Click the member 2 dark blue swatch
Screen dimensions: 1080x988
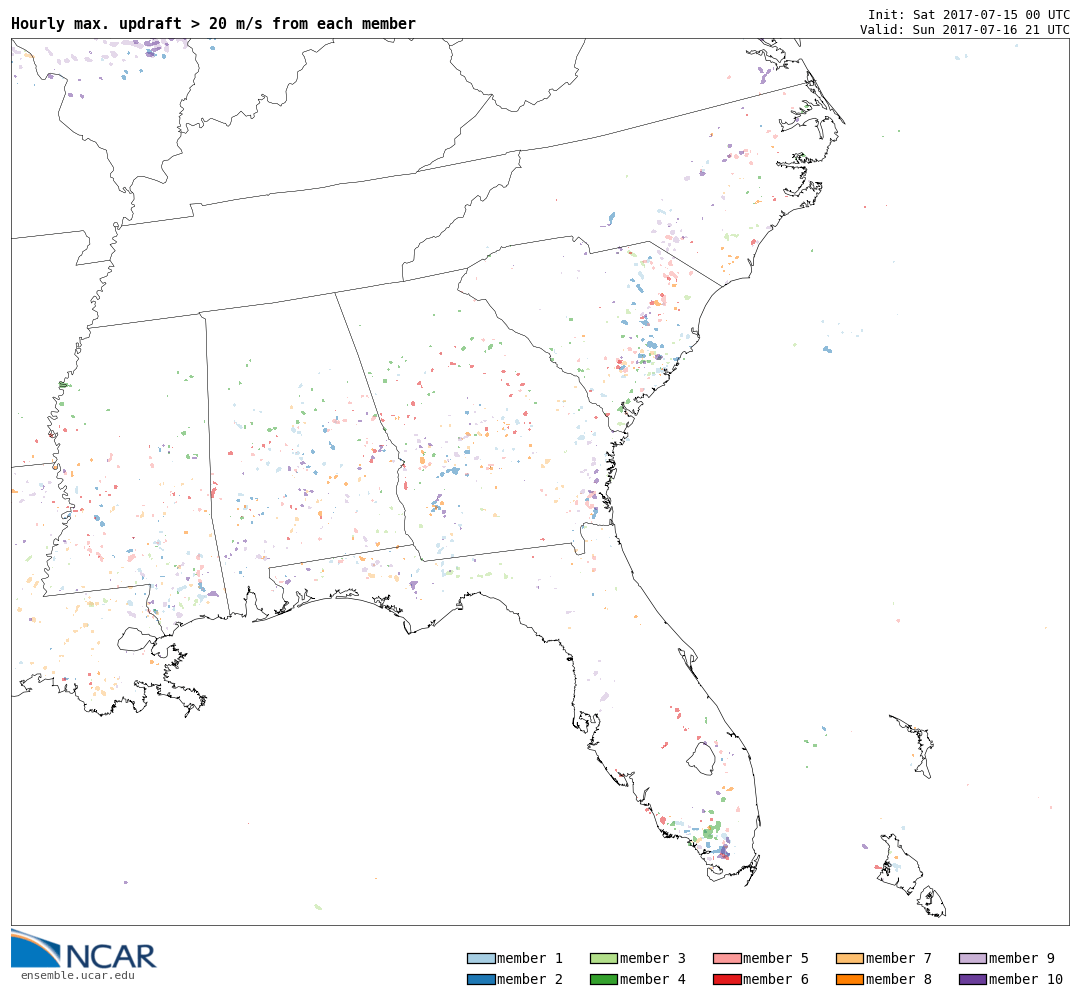click(x=481, y=979)
